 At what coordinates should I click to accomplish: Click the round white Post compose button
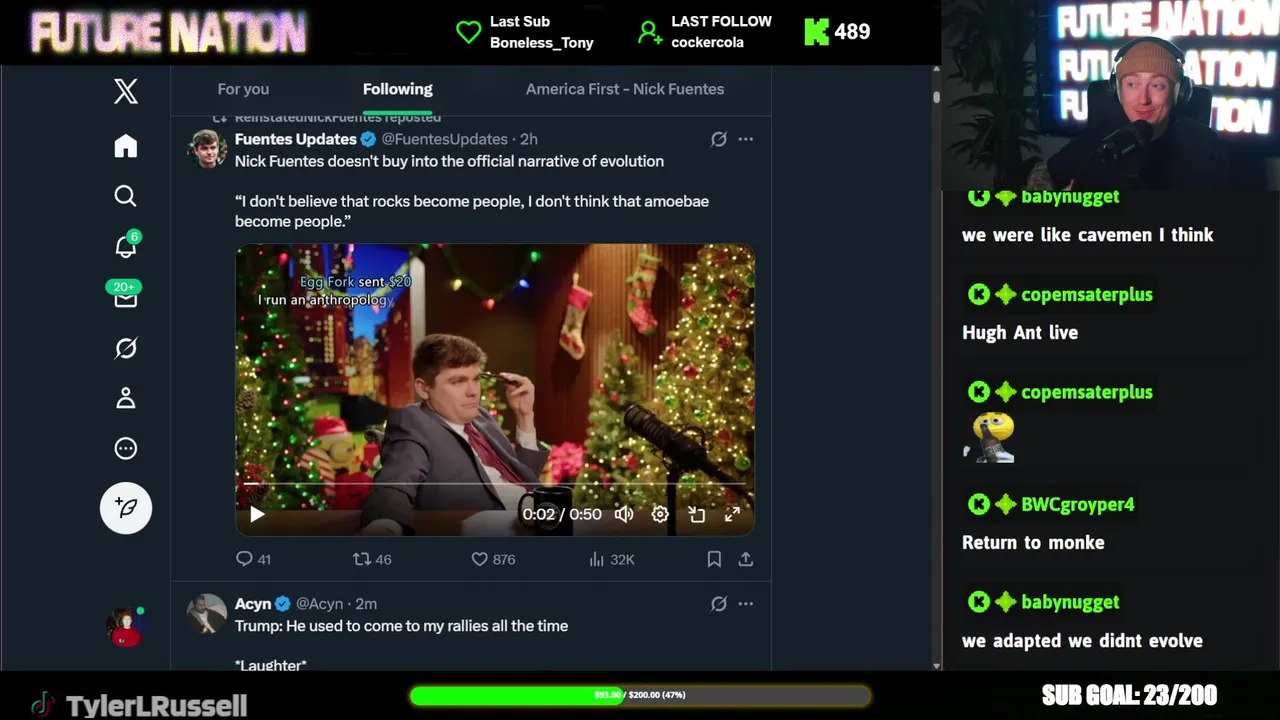pyautogui.click(x=126, y=508)
